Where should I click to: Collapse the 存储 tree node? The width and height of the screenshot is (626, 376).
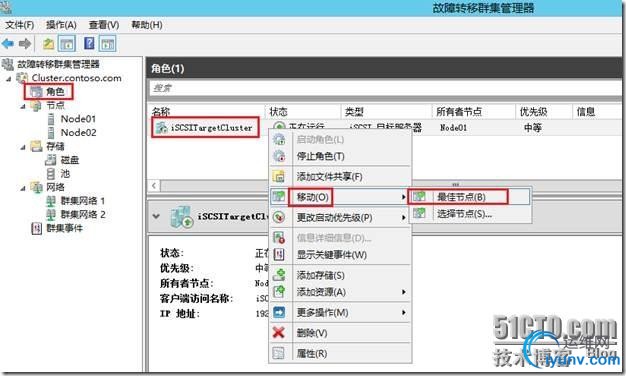click(23, 147)
